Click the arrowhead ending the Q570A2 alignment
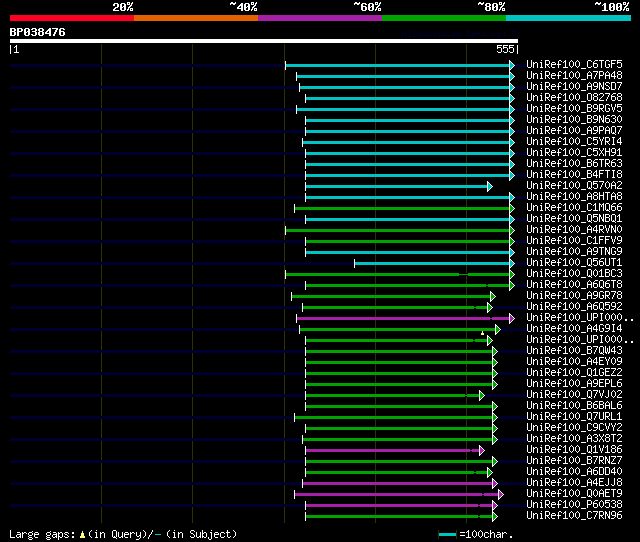 (490, 187)
